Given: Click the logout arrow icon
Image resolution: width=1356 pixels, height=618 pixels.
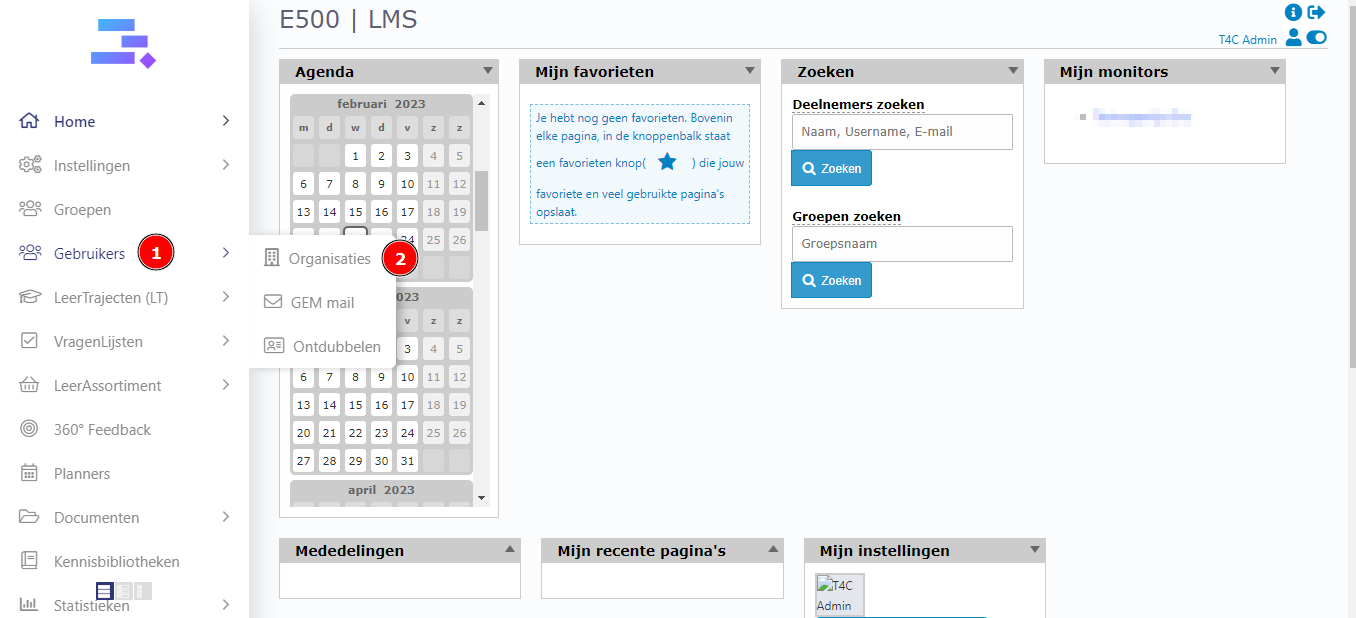Looking at the screenshot, I should point(1316,13).
